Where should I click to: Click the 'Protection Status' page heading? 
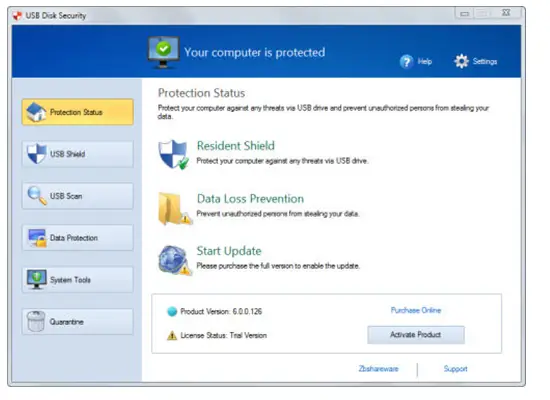click(201, 93)
